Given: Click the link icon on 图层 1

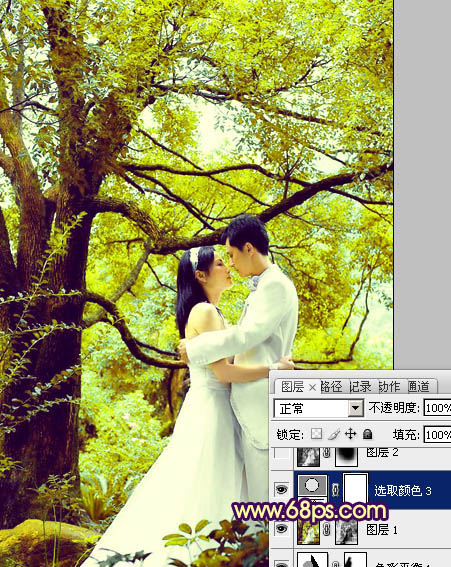Looking at the screenshot, I should 327,530.
